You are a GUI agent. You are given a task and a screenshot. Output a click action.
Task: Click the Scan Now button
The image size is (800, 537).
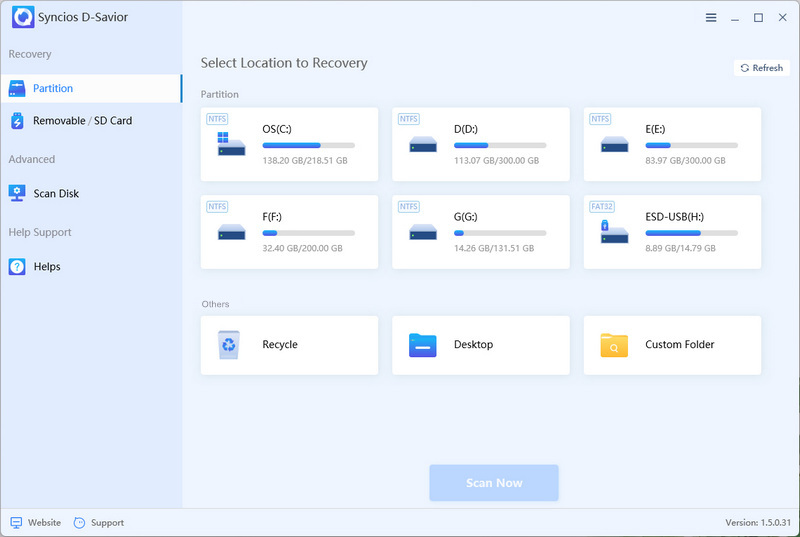[494, 483]
